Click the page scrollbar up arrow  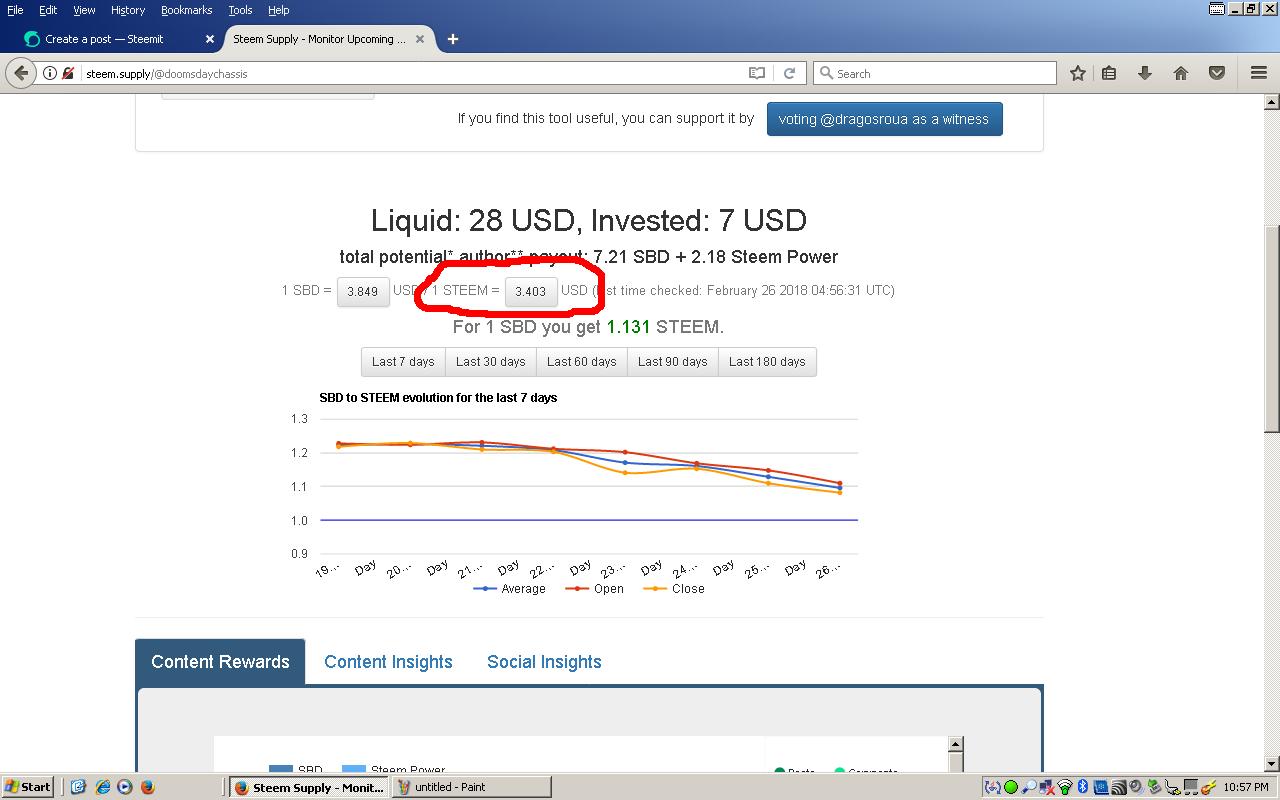(x=1271, y=102)
